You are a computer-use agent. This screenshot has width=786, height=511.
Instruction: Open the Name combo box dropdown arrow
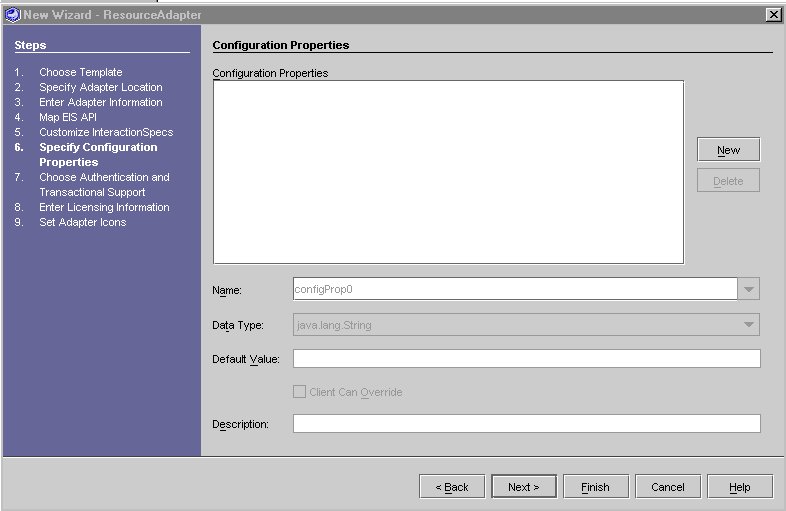click(749, 289)
